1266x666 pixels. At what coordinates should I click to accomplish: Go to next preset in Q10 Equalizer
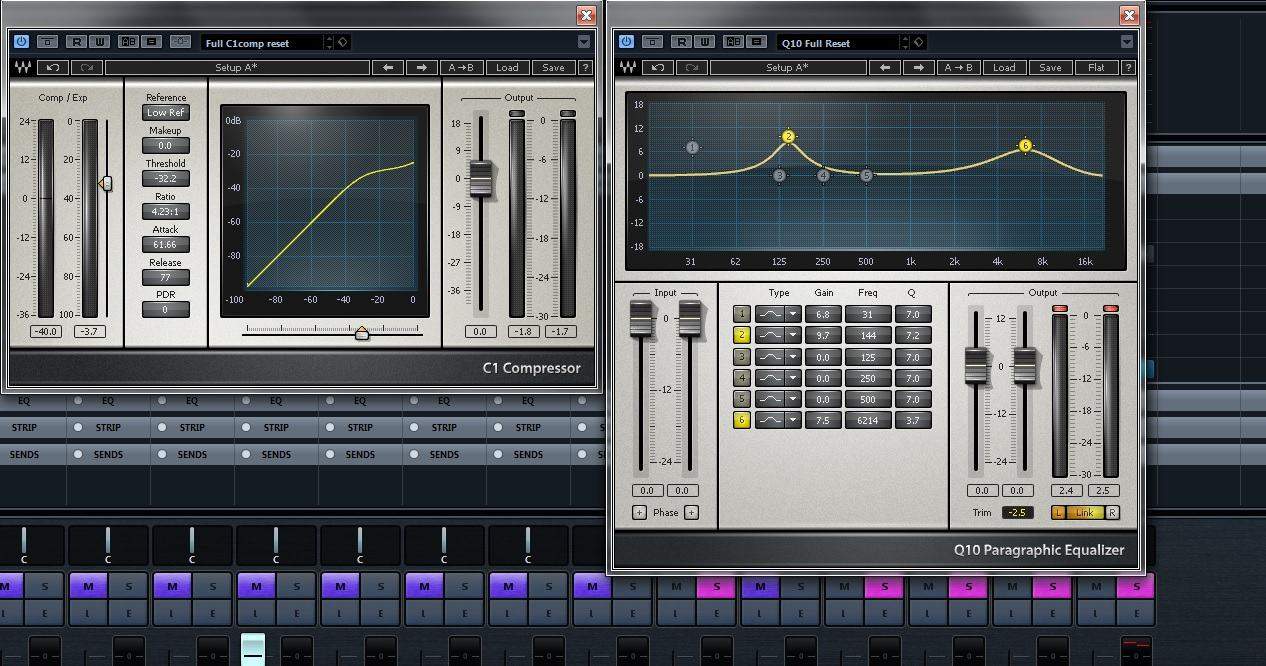coord(918,68)
